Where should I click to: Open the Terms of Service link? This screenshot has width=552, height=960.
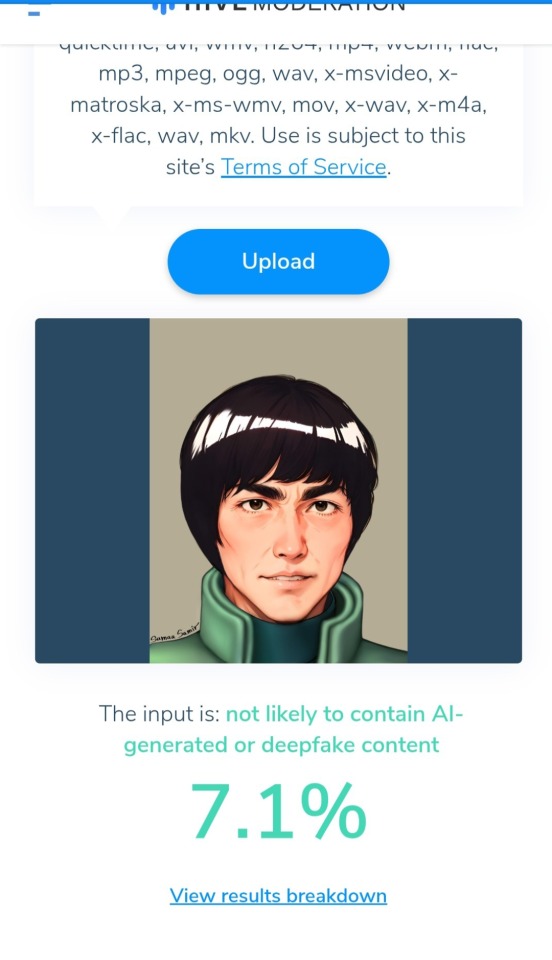point(304,167)
